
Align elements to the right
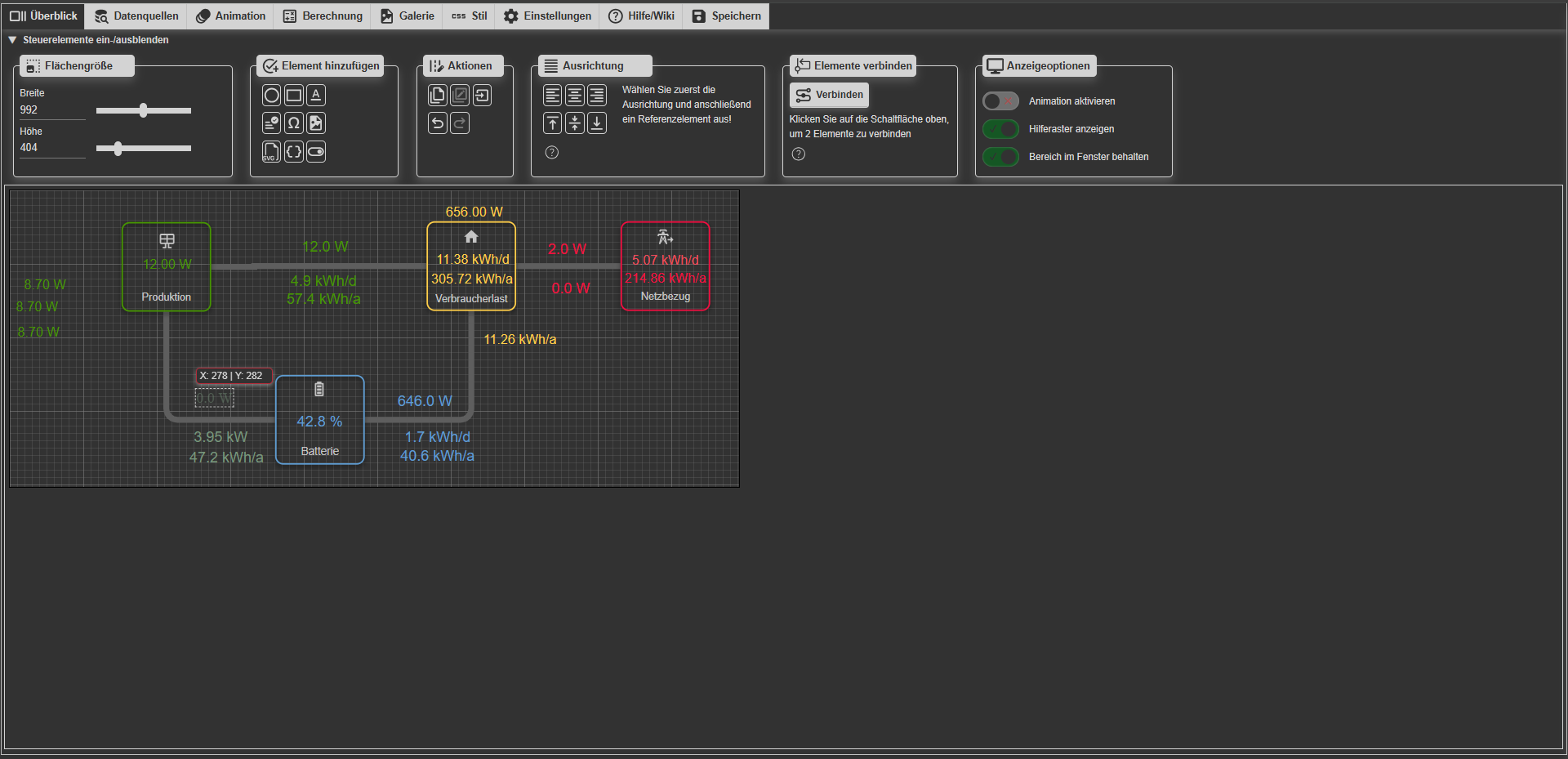click(x=597, y=96)
